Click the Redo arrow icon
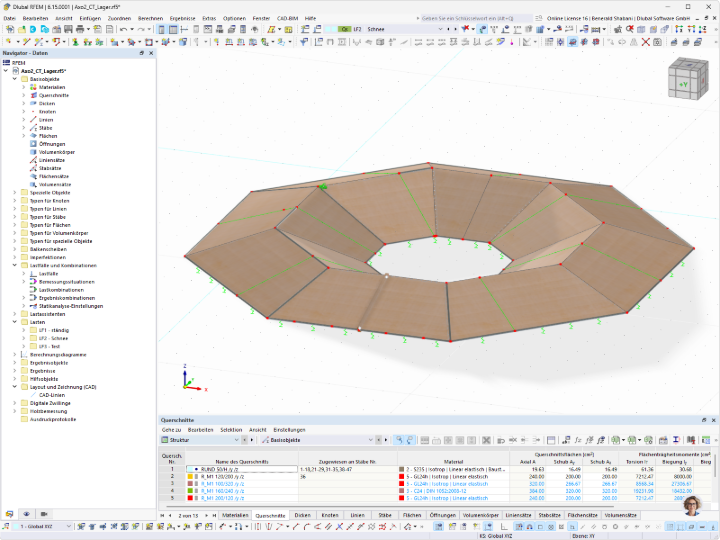The width and height of the screenshot is (720, 540). click(x=141, y=29)
